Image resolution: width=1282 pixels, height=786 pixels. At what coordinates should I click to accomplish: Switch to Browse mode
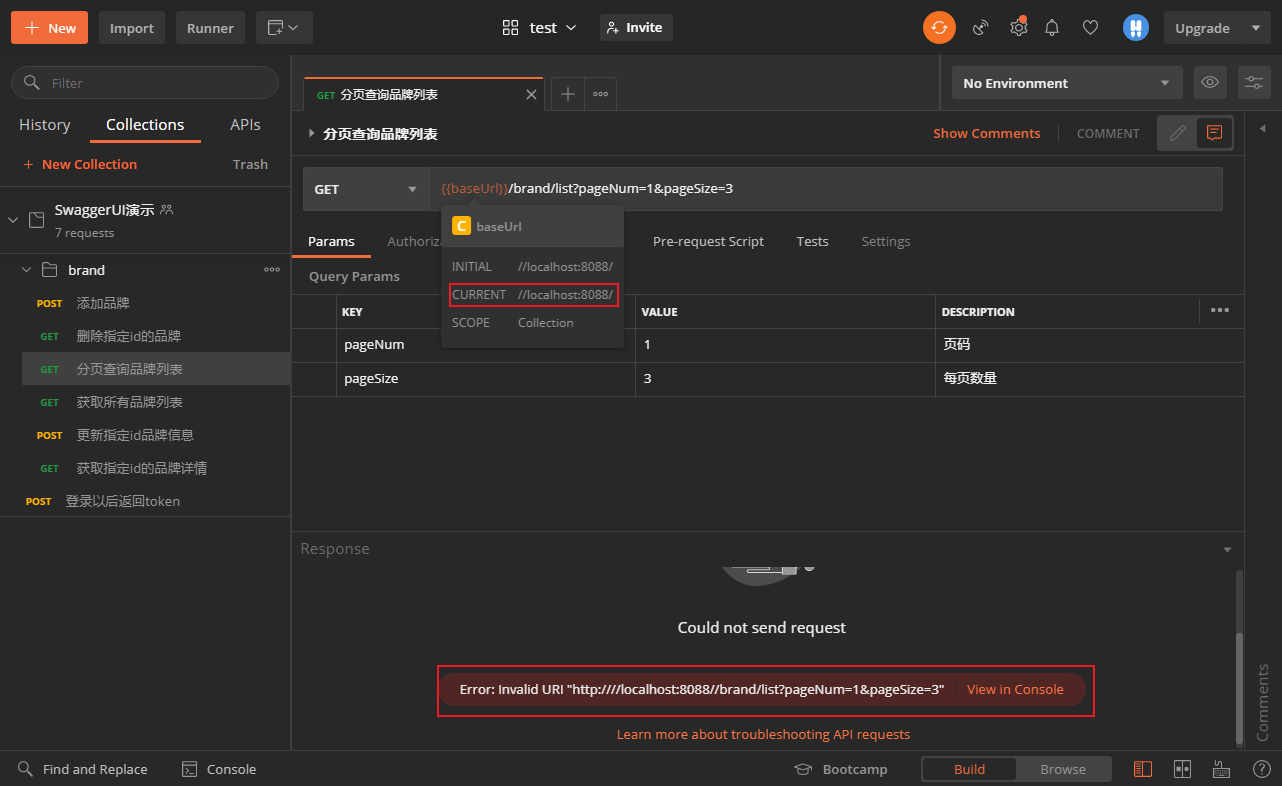point(1063,769)
